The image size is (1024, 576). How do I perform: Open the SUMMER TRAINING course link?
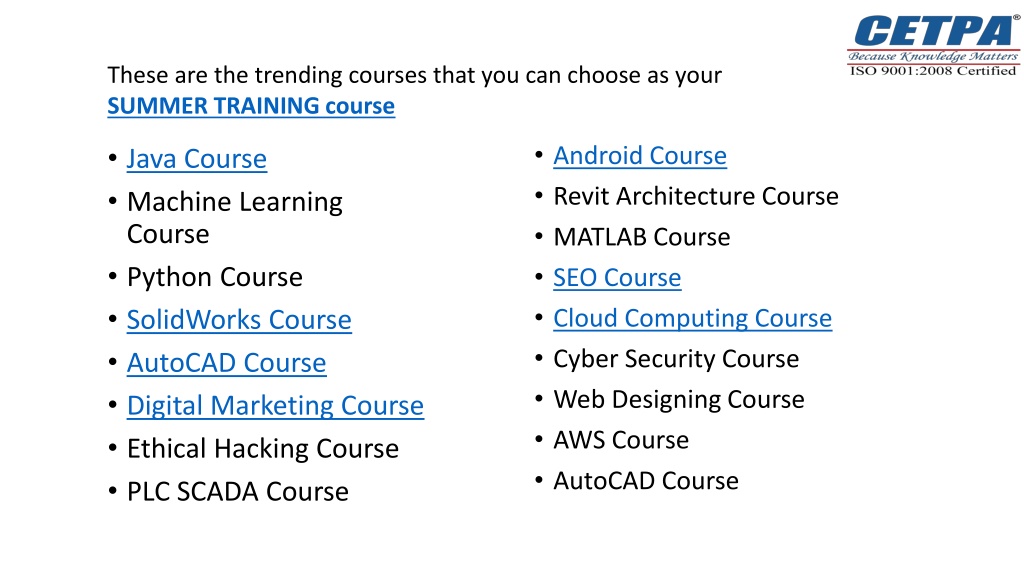coord(251,106)
